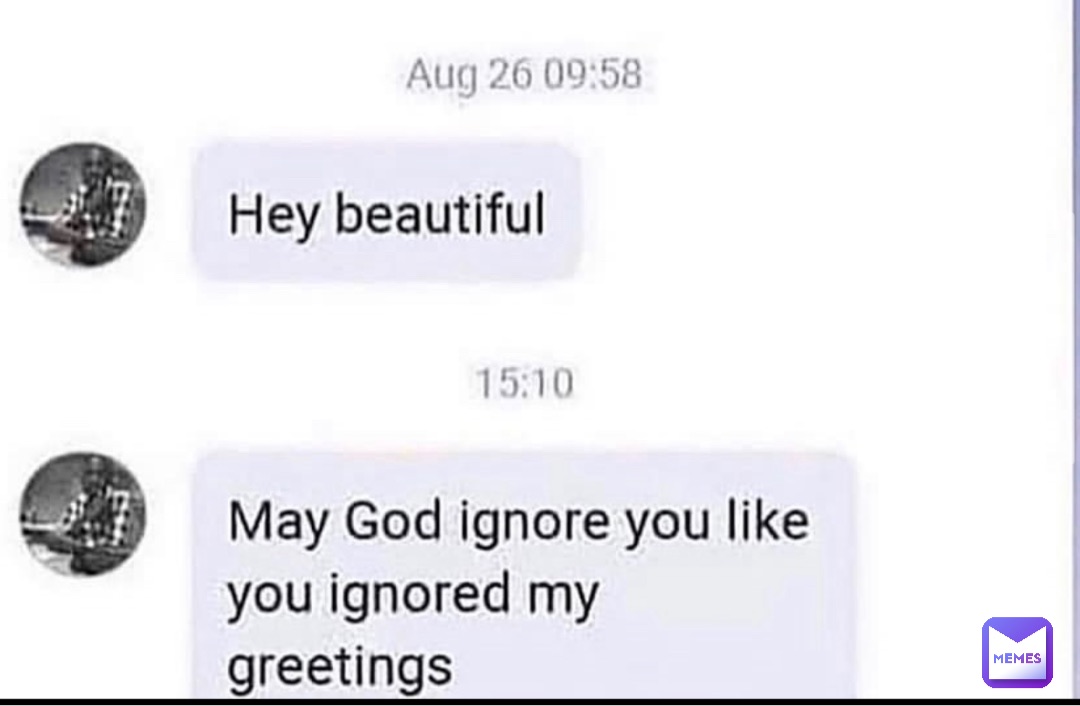Click the word beautiful in first message
Viewport: 1080px width, 706px height.
[439, 213]
